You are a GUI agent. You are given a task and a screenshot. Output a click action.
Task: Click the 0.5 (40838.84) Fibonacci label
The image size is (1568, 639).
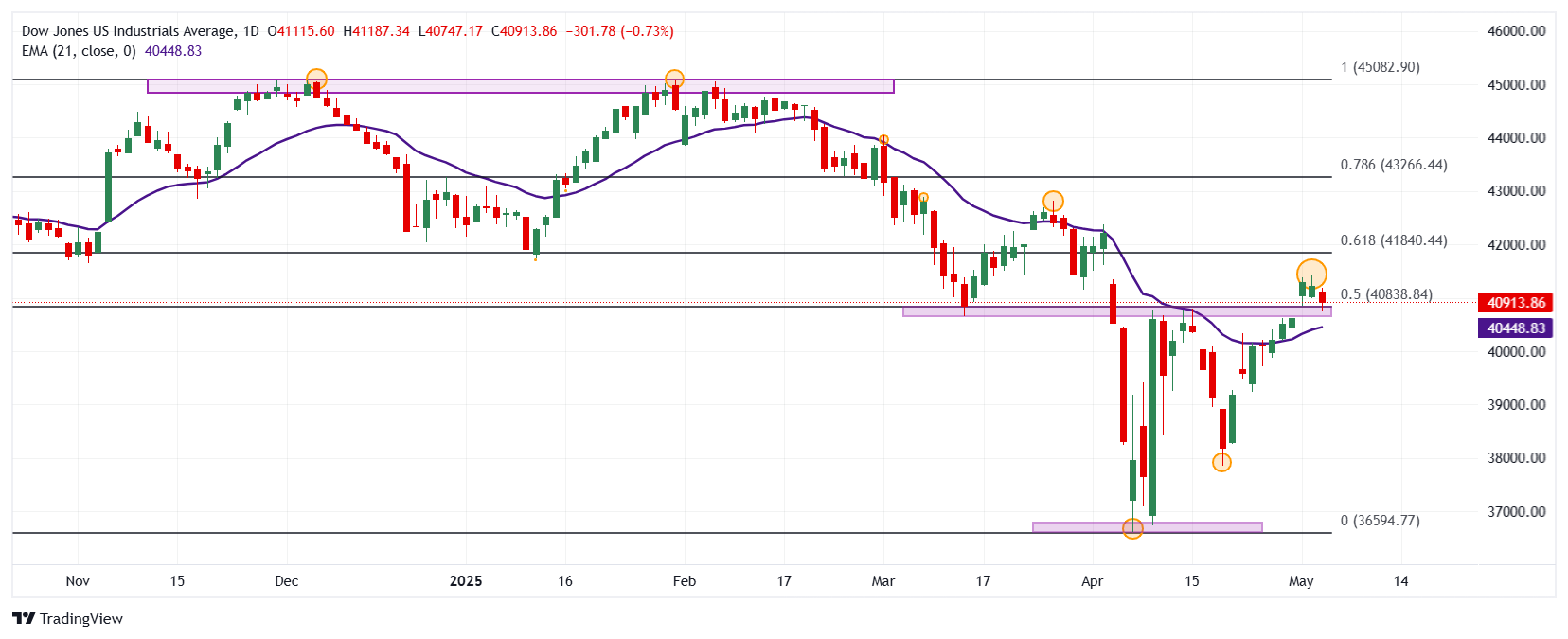click(1386, 294)
